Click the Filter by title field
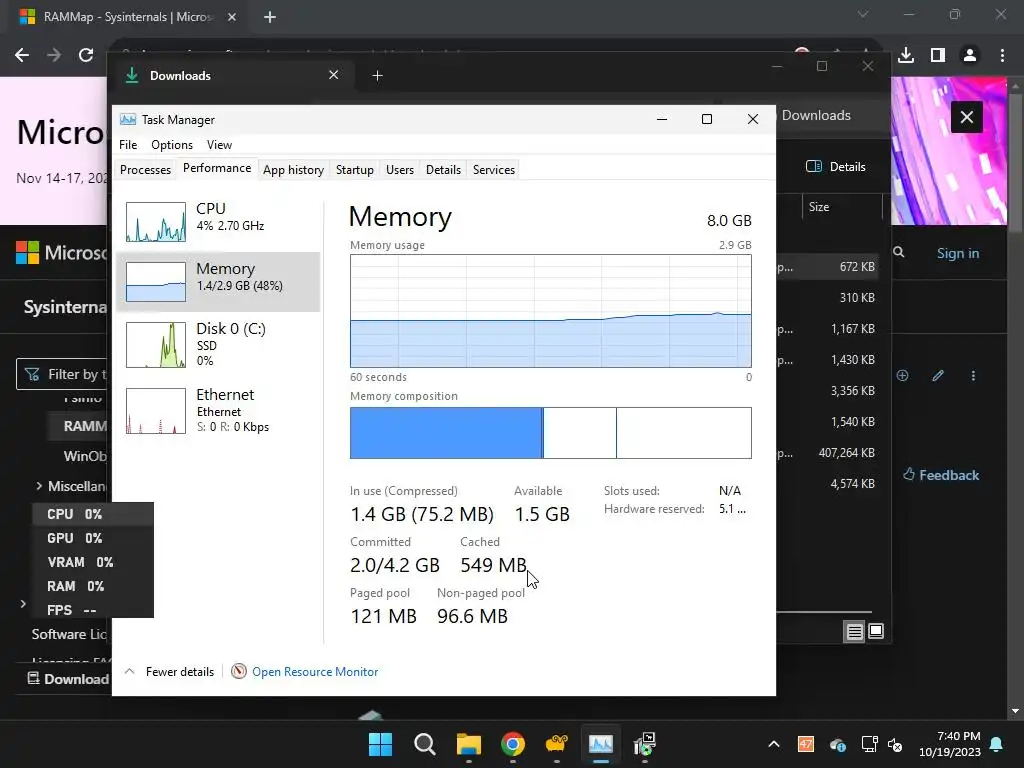Screen dimensions: 1024x768 point(62,374)
